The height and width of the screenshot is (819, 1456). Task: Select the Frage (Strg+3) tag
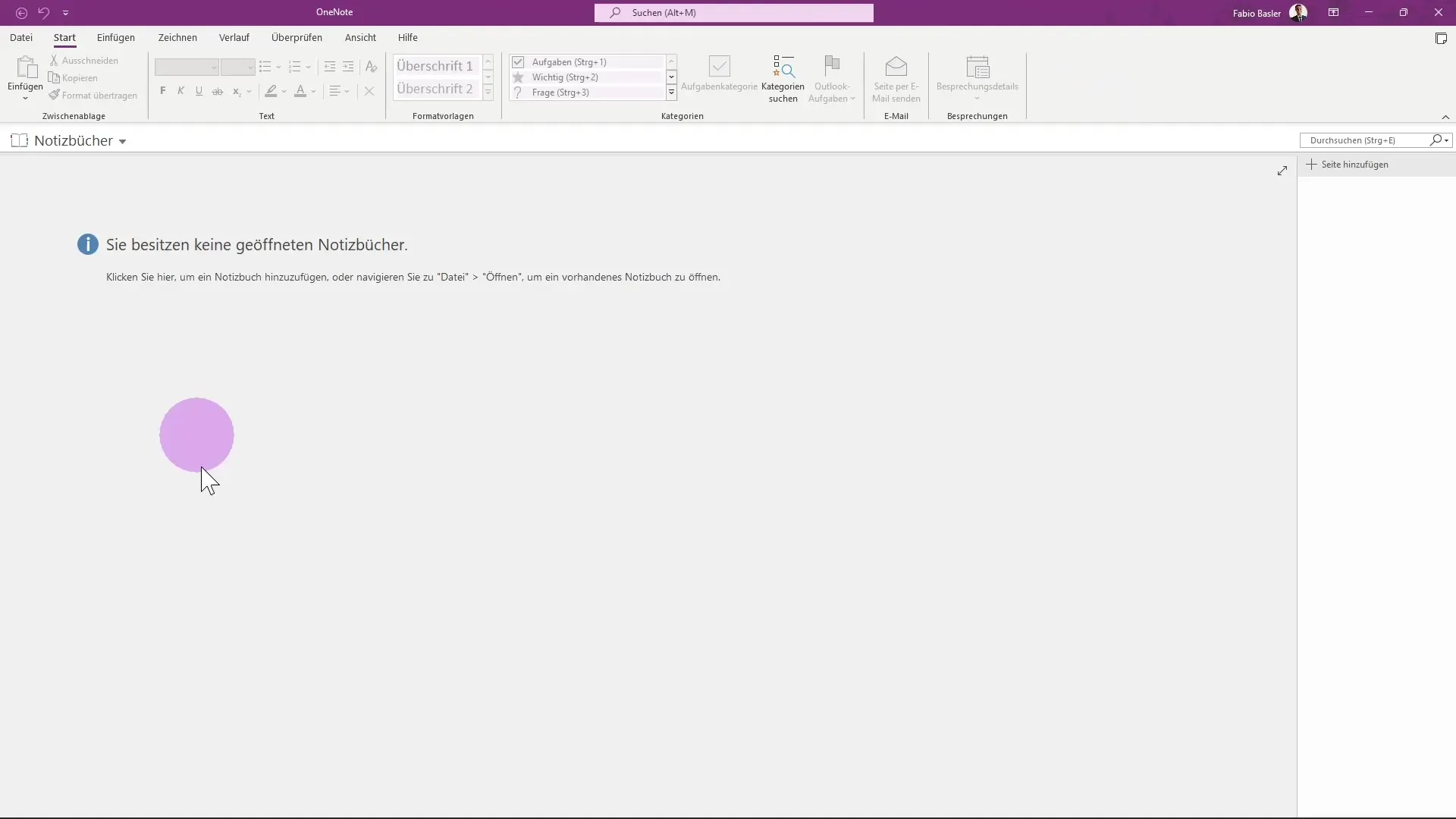point(588,93)
